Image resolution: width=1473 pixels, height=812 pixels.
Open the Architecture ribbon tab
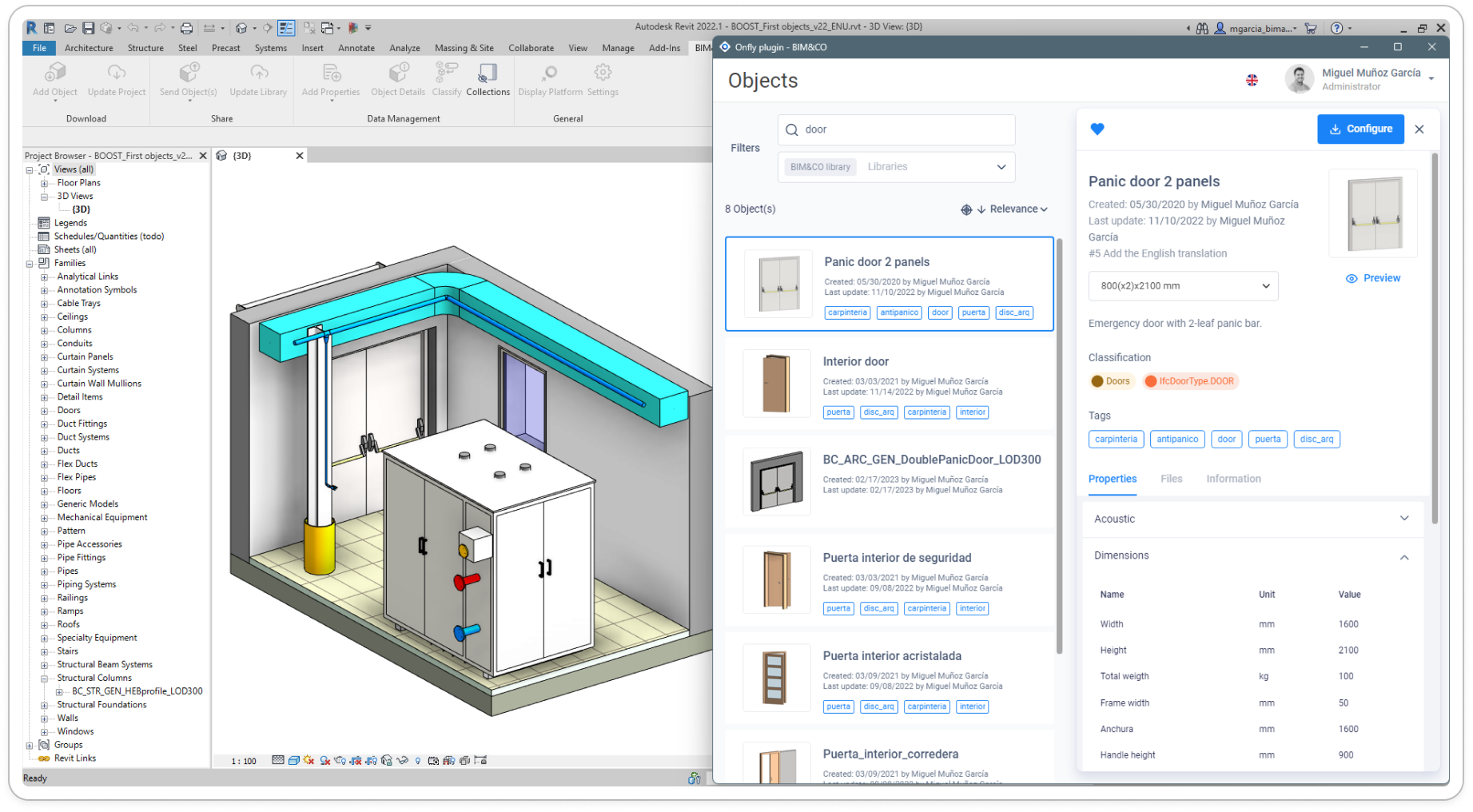tap(89, 48)
